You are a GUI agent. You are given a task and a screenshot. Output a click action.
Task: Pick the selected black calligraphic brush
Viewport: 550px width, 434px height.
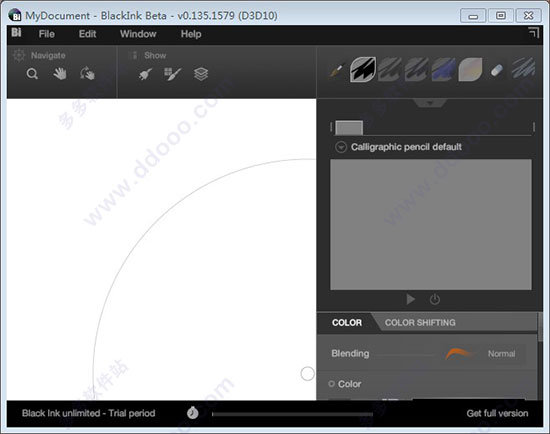coord(363,69)
